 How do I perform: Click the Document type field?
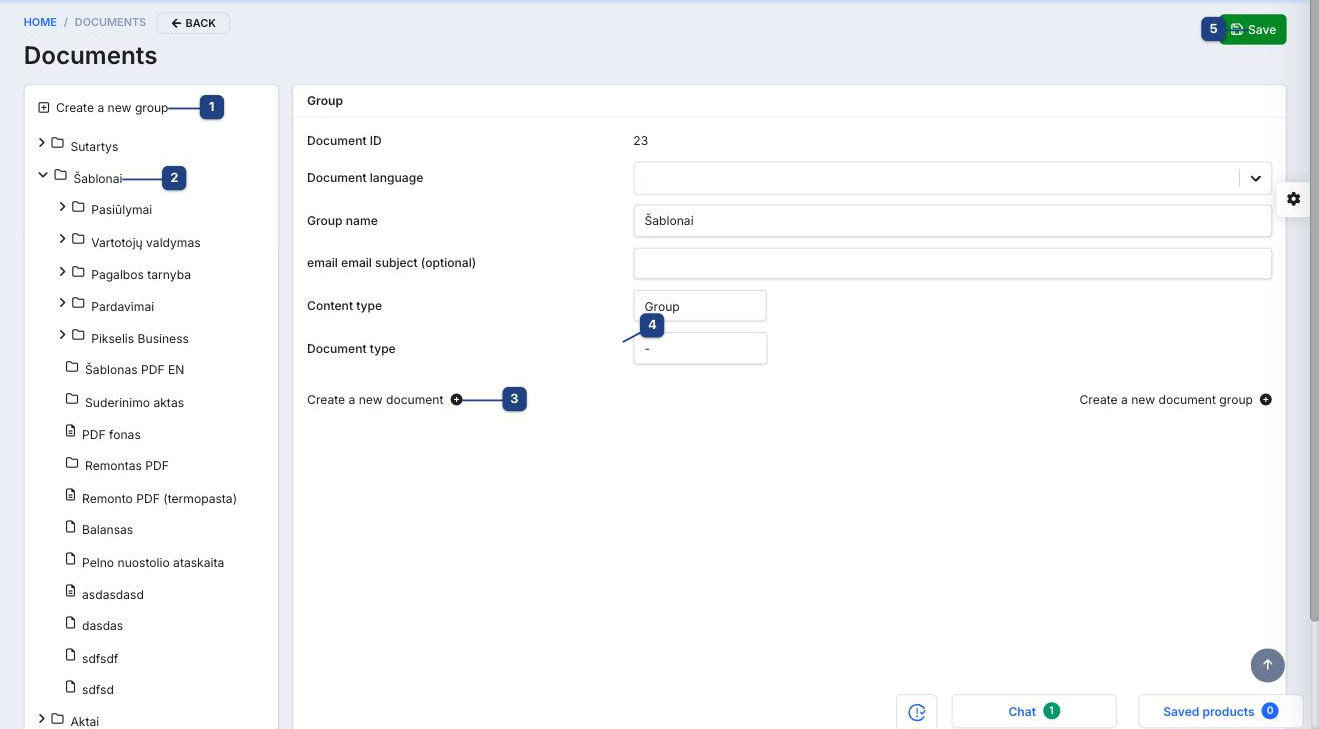(700, 348)
